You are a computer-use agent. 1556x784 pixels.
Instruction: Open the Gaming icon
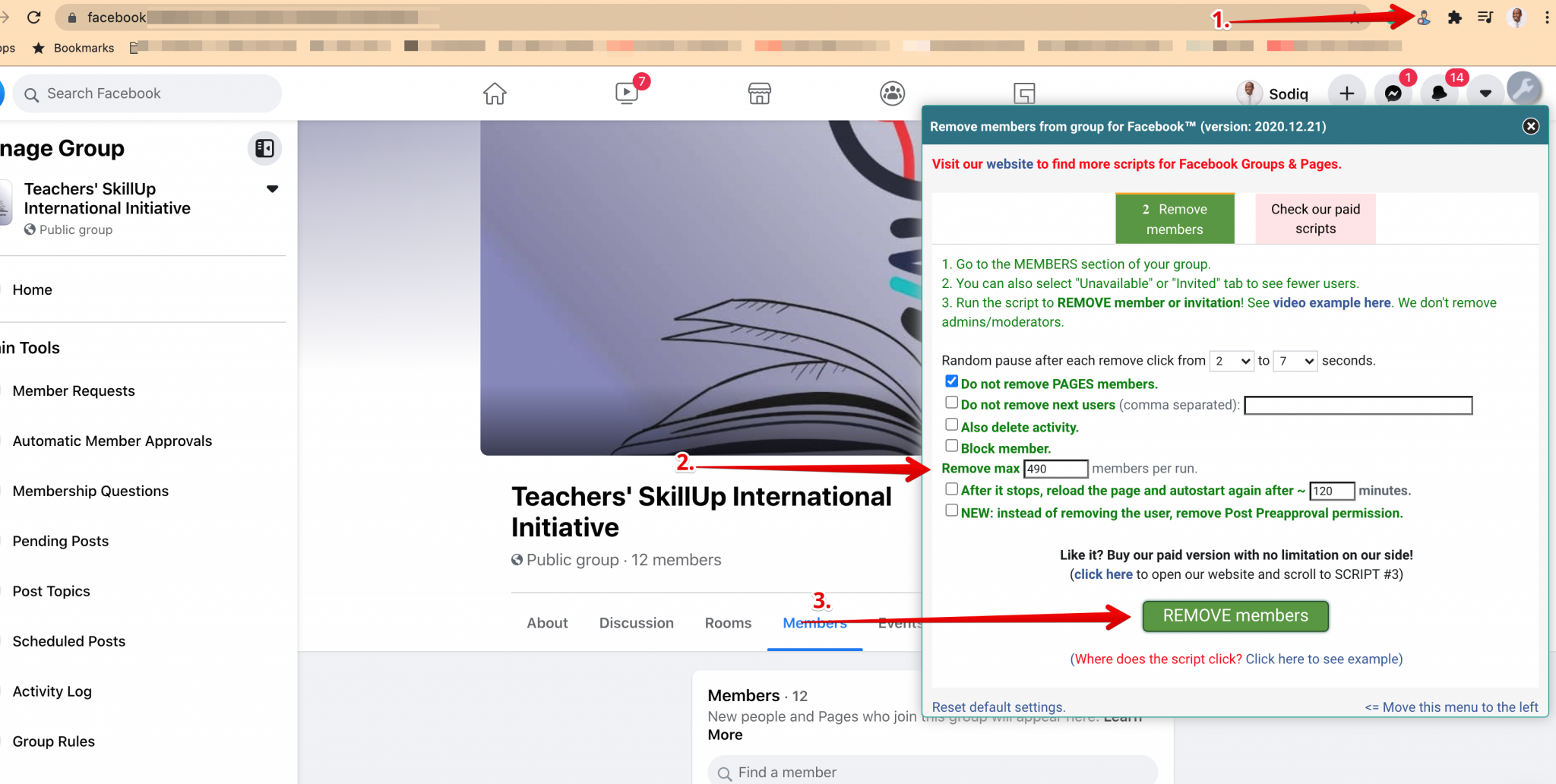point(1024,93)
